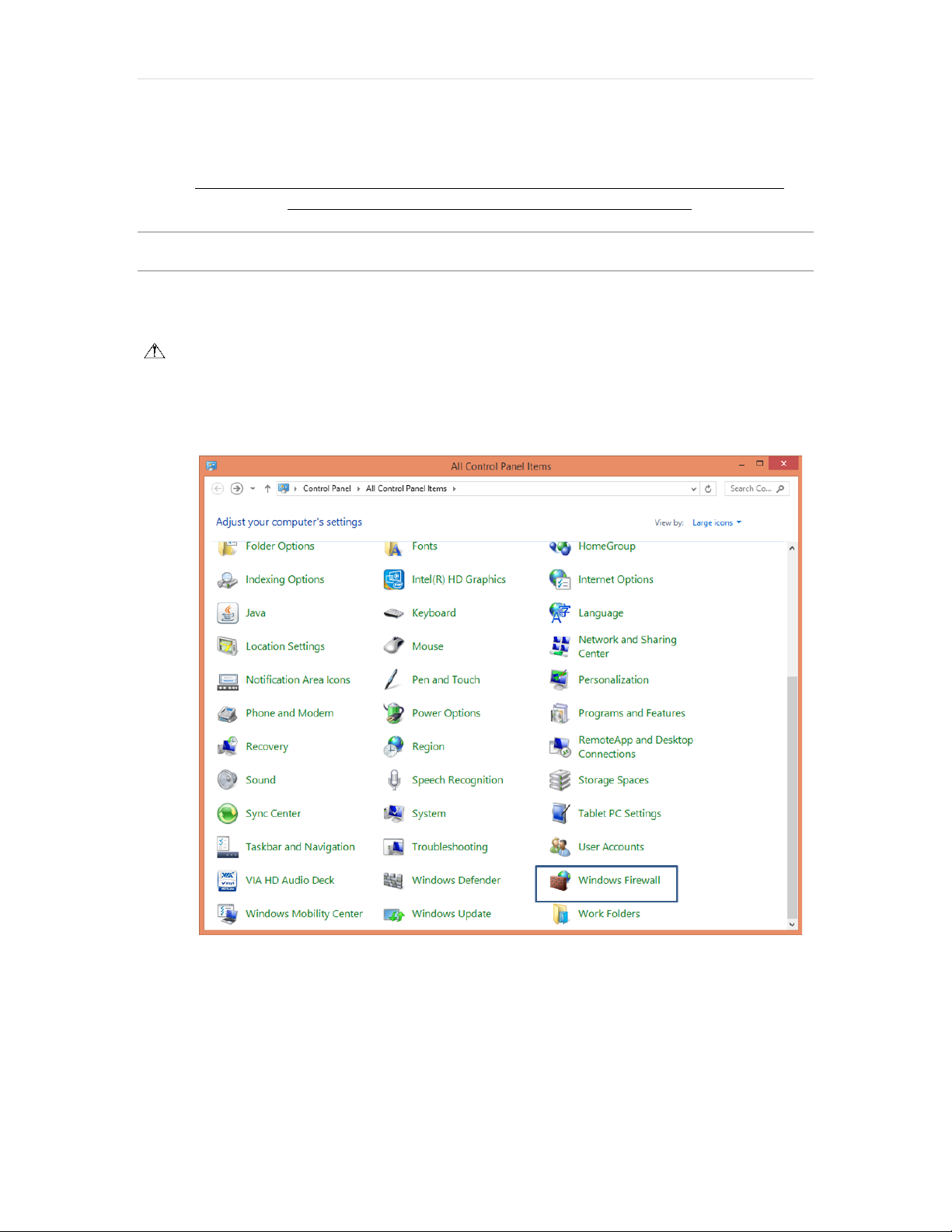Click the VIA HD Audio Deck icon
The height and width of the screenshot is (1232, 952).
[x=228, y=881]
